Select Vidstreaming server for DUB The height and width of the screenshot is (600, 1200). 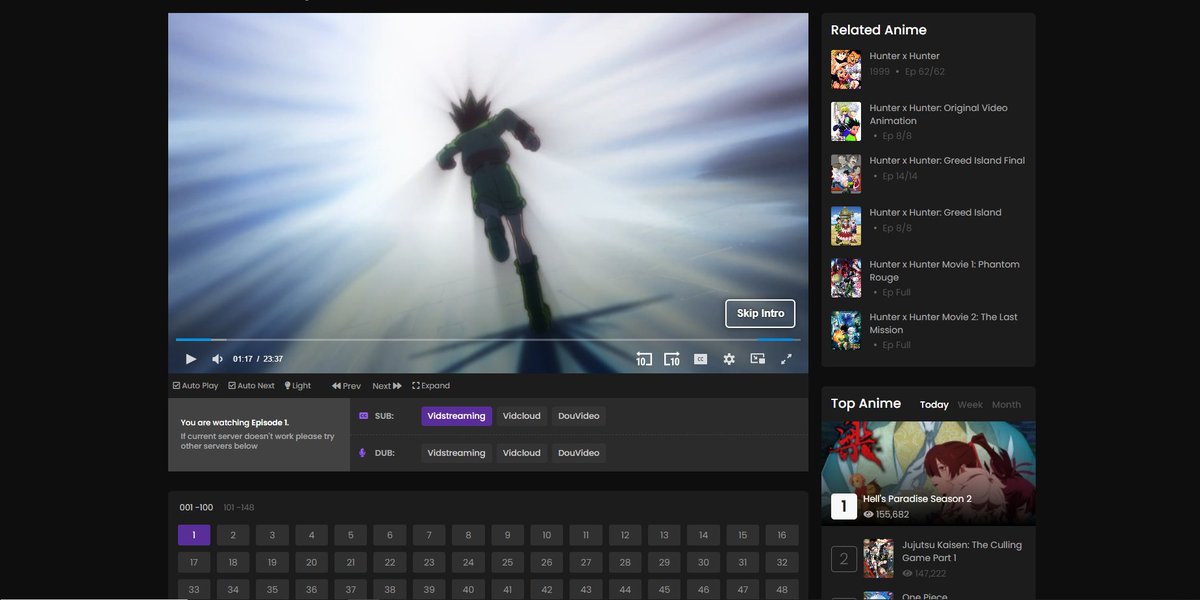click(456, 453)
